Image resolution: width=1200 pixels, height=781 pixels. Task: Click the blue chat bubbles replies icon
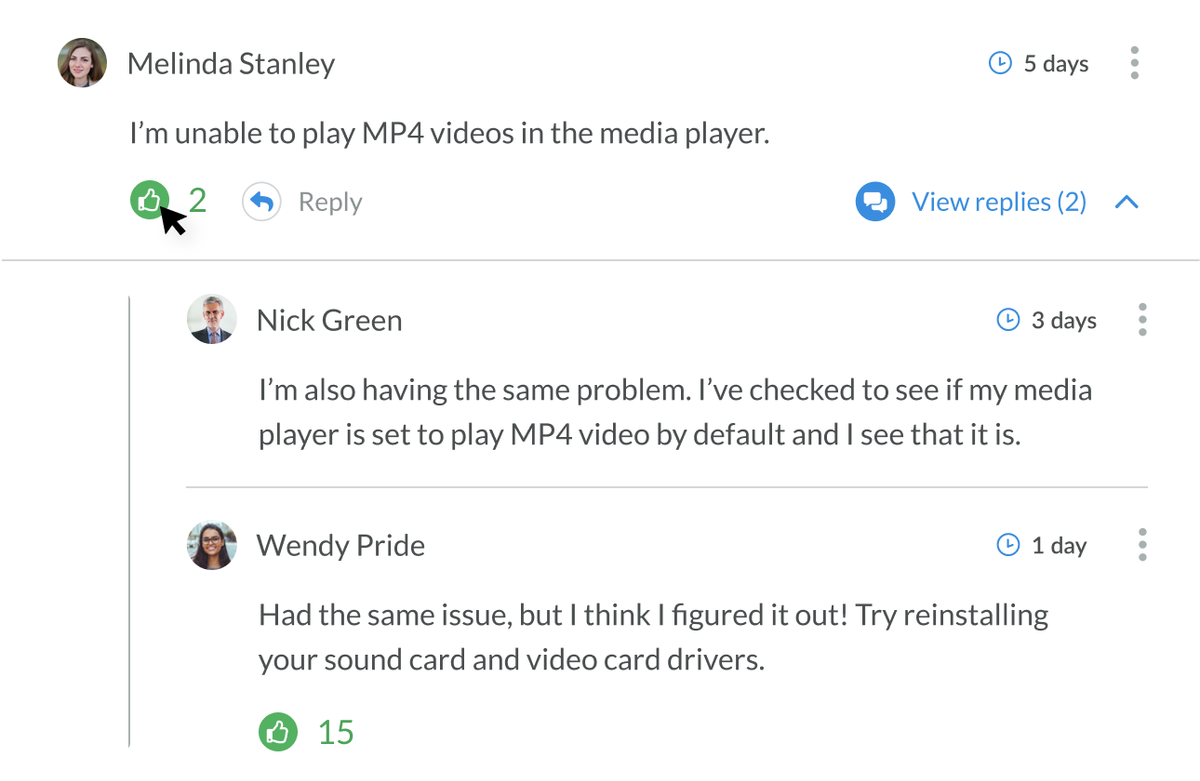tap(875, 202)
